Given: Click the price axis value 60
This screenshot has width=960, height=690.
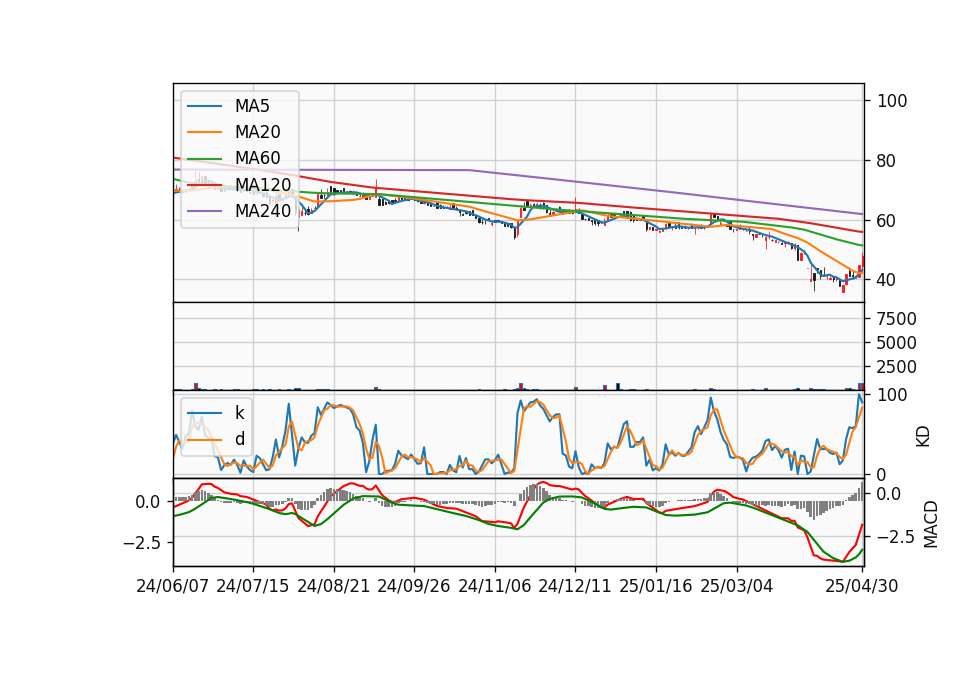Looking at the screenshot, I should [887, 220].
